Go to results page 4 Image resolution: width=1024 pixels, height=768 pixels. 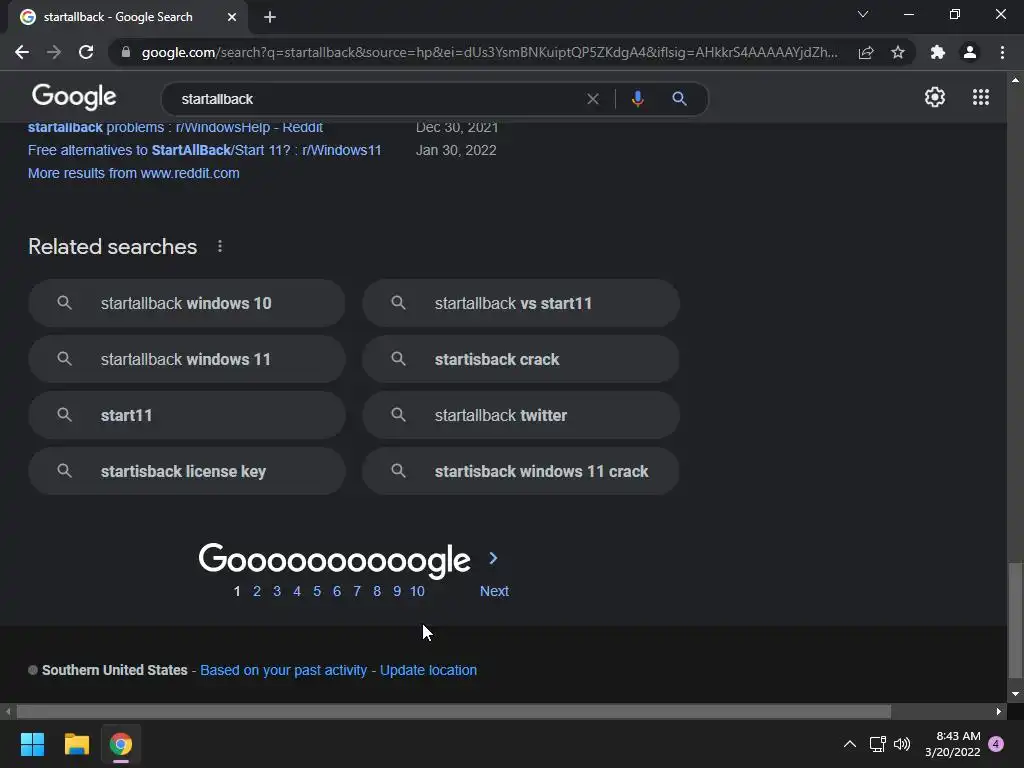(297, 591)
